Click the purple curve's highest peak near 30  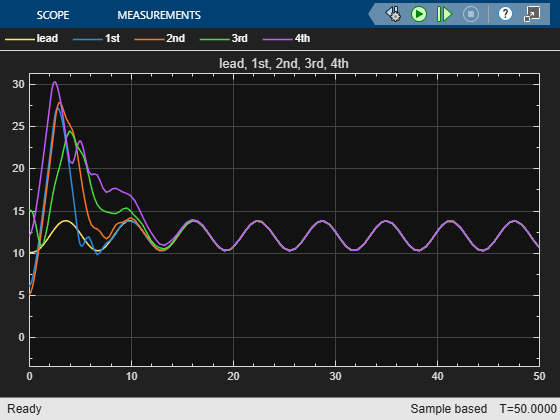(x=55, y=82)
